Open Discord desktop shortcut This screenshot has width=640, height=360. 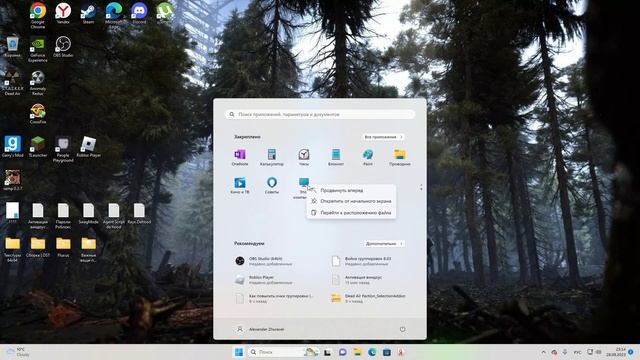pos(139,13)
